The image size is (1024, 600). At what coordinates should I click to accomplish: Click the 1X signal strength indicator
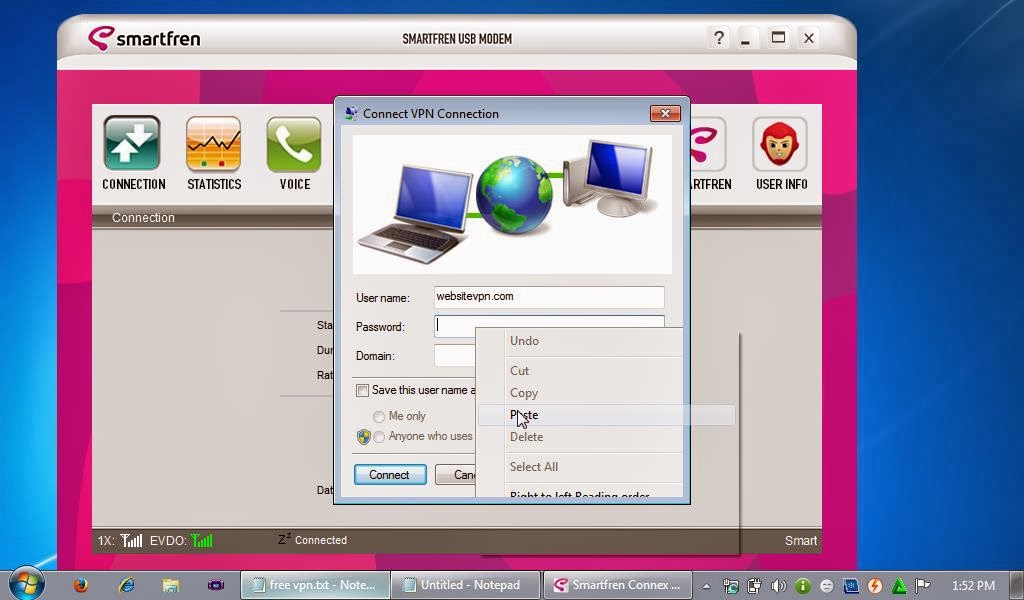pyautogui.click(x=131, y=540)
